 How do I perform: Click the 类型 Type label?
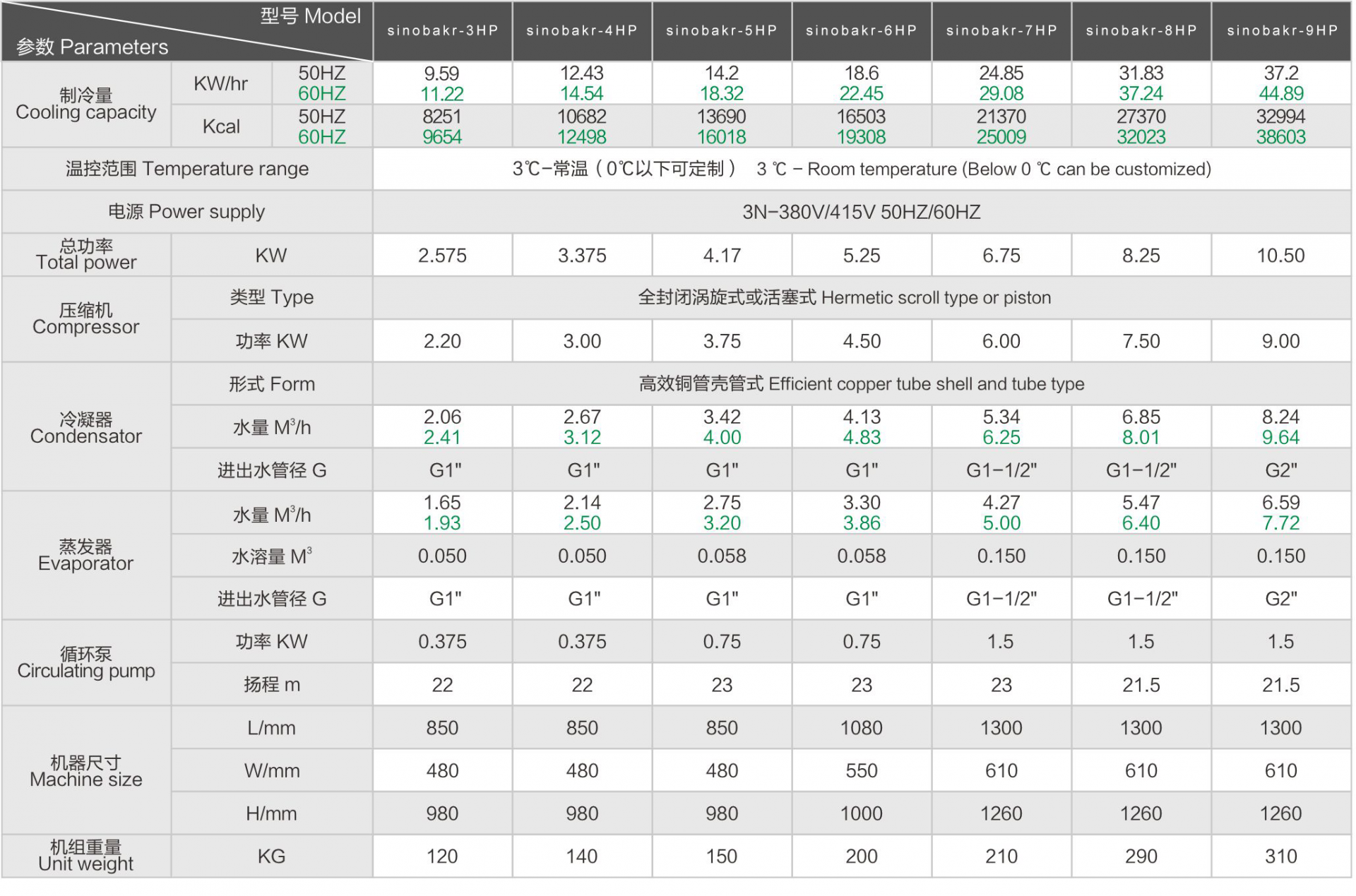pos(272,298)
